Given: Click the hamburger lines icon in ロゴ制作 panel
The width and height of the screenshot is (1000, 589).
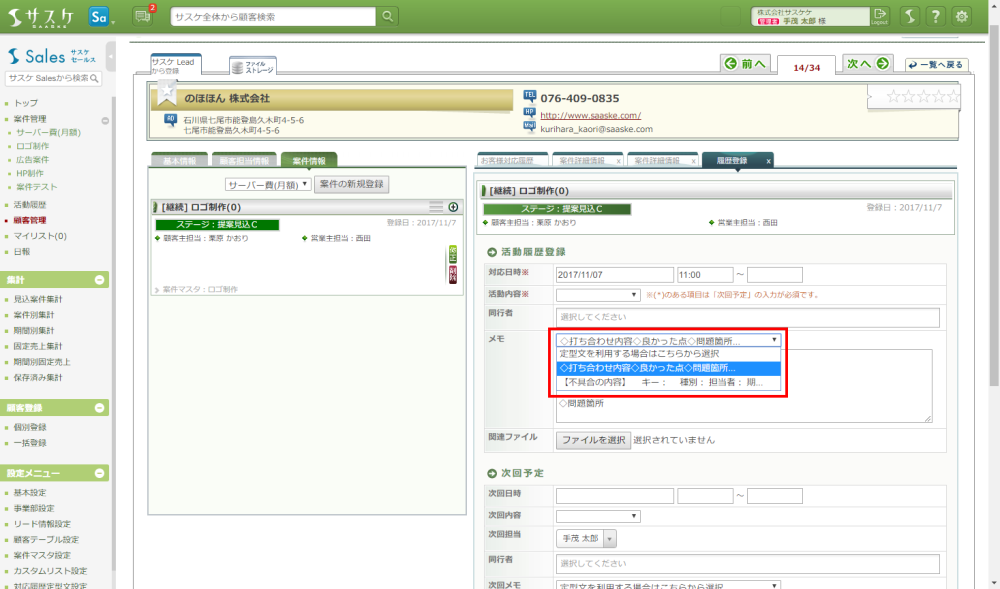Looking at the screenshot, I should (x=436, y=207).
